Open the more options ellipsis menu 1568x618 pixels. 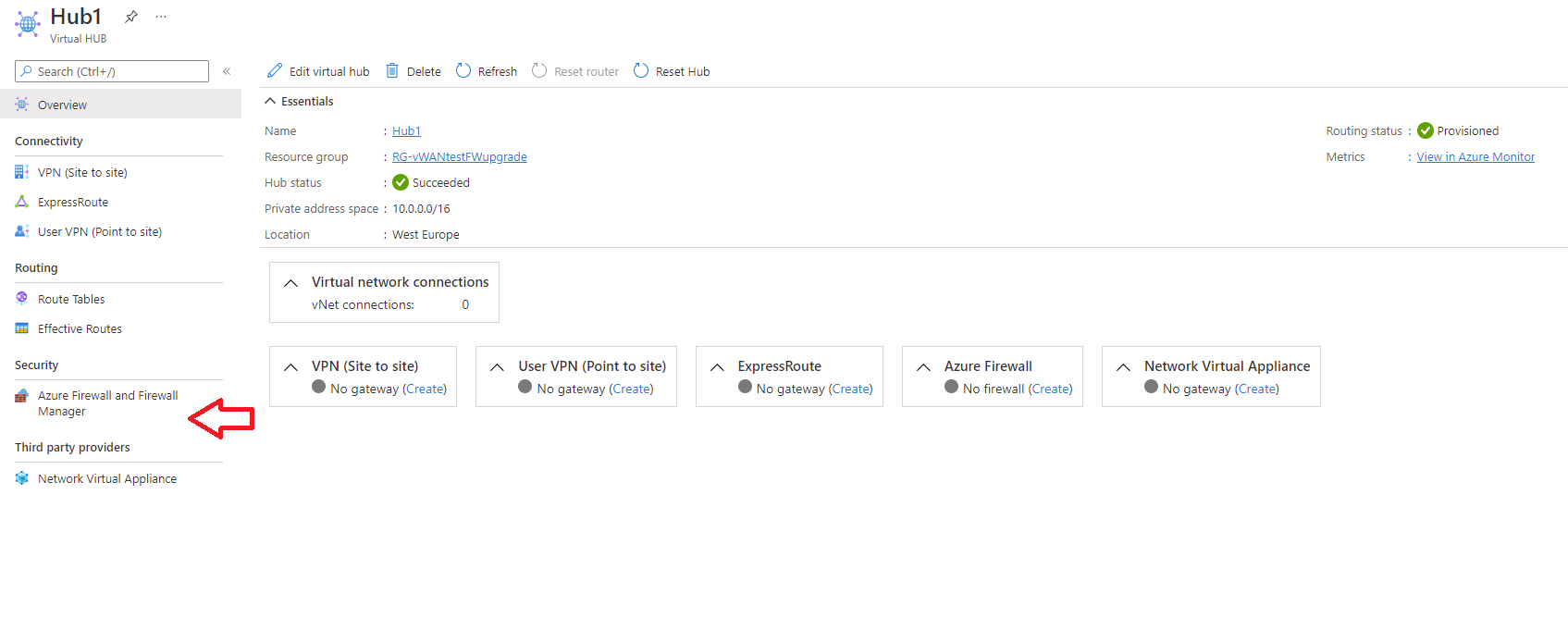[x=161, y=17]
